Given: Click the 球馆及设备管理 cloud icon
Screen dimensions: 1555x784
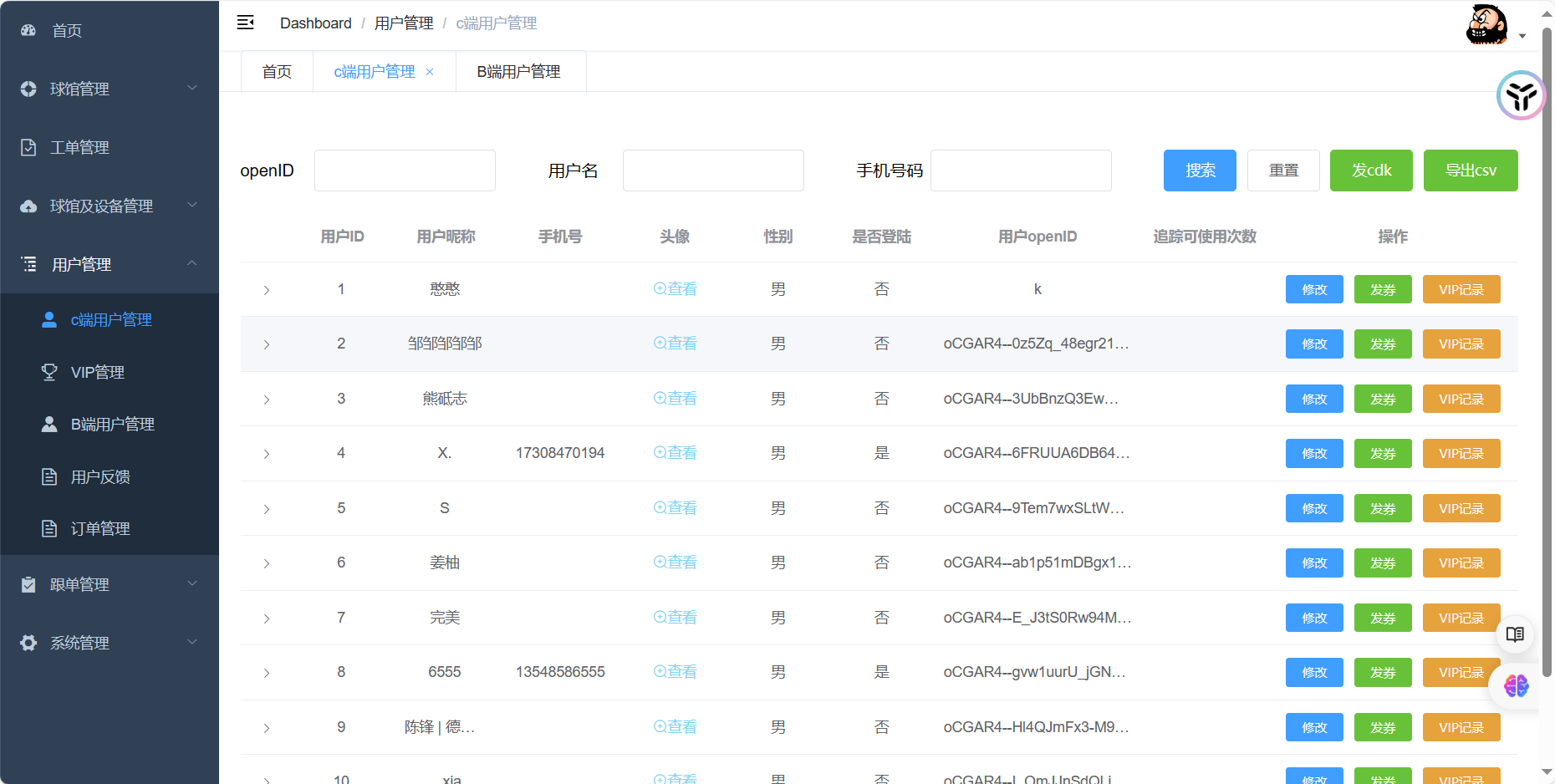Looking at the screenshot, I should 28,206.
